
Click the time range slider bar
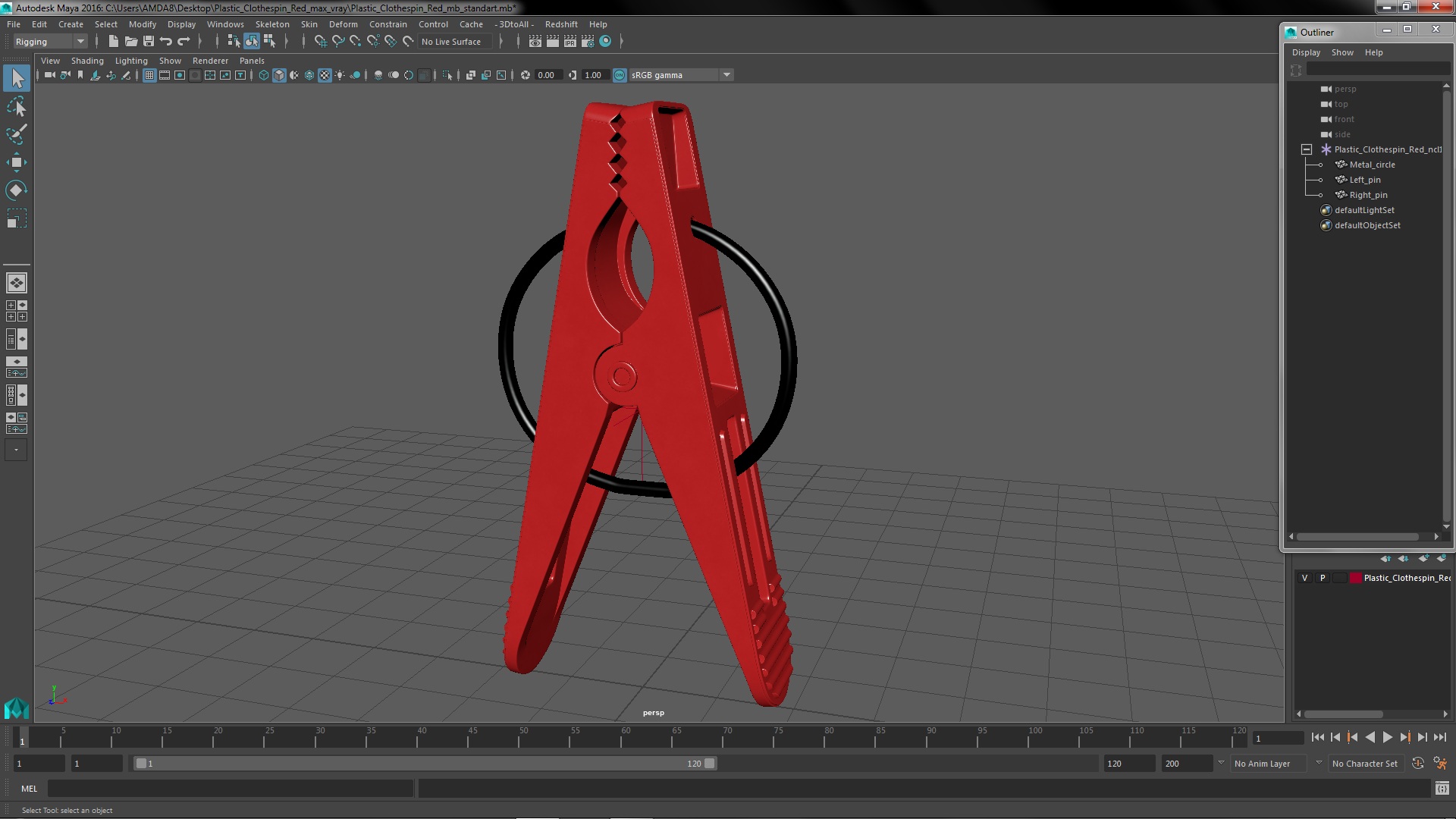point(425,764)
